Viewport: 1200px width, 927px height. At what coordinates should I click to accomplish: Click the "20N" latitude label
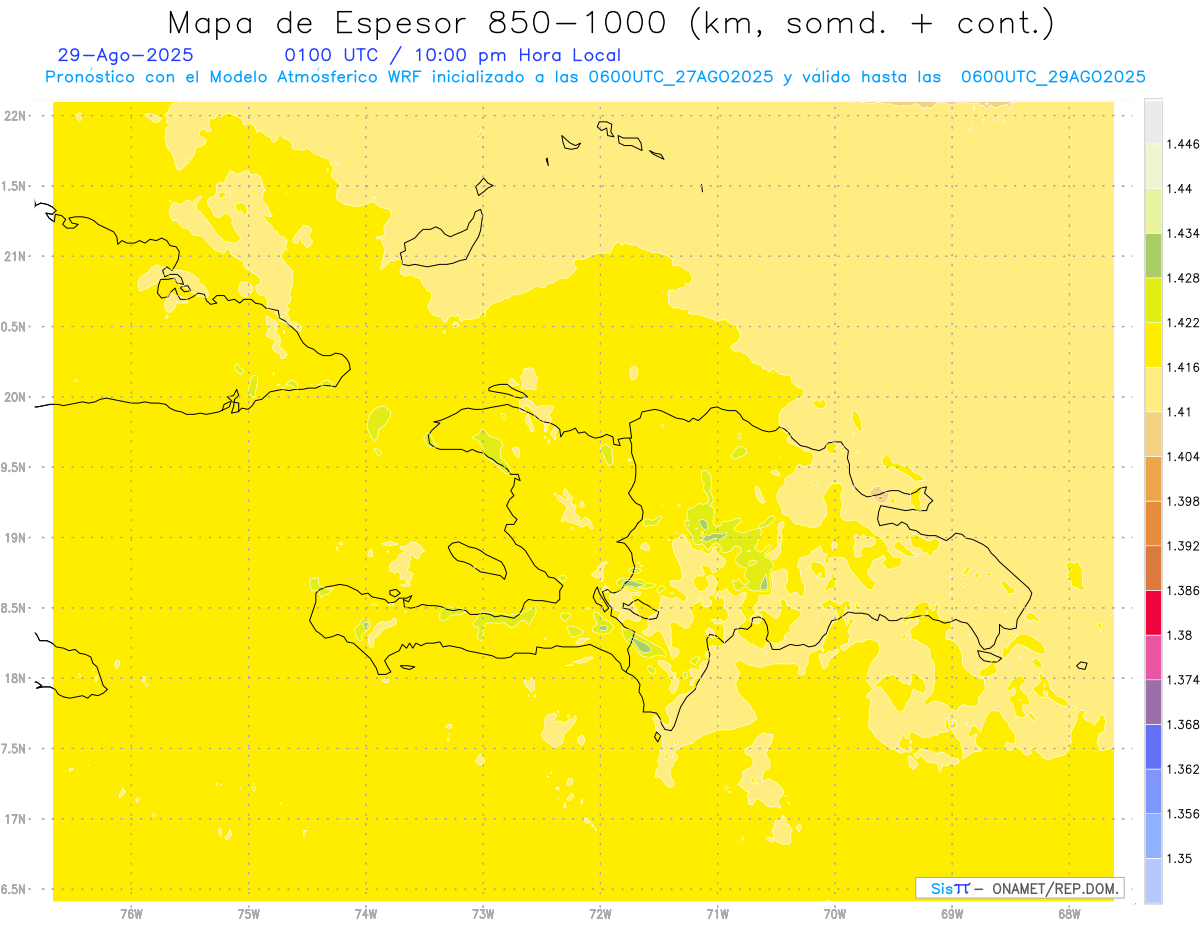(16, 397)
